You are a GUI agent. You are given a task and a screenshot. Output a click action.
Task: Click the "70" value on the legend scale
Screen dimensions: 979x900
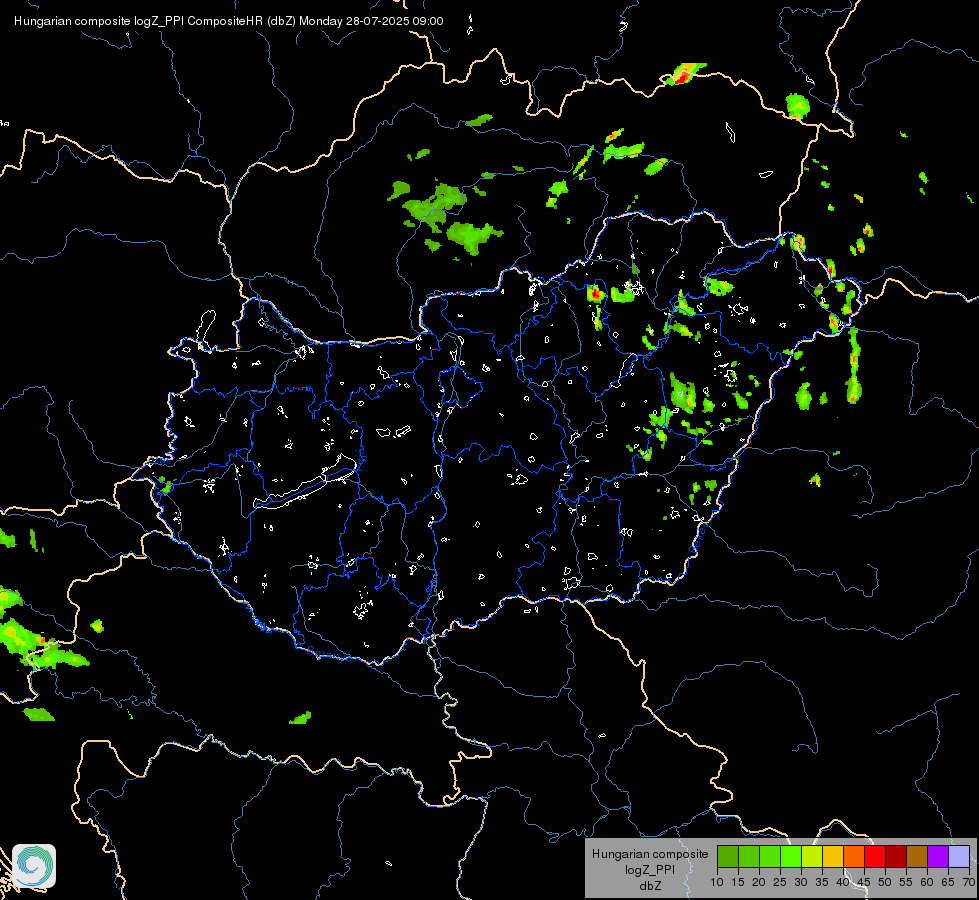click(969, 882)
